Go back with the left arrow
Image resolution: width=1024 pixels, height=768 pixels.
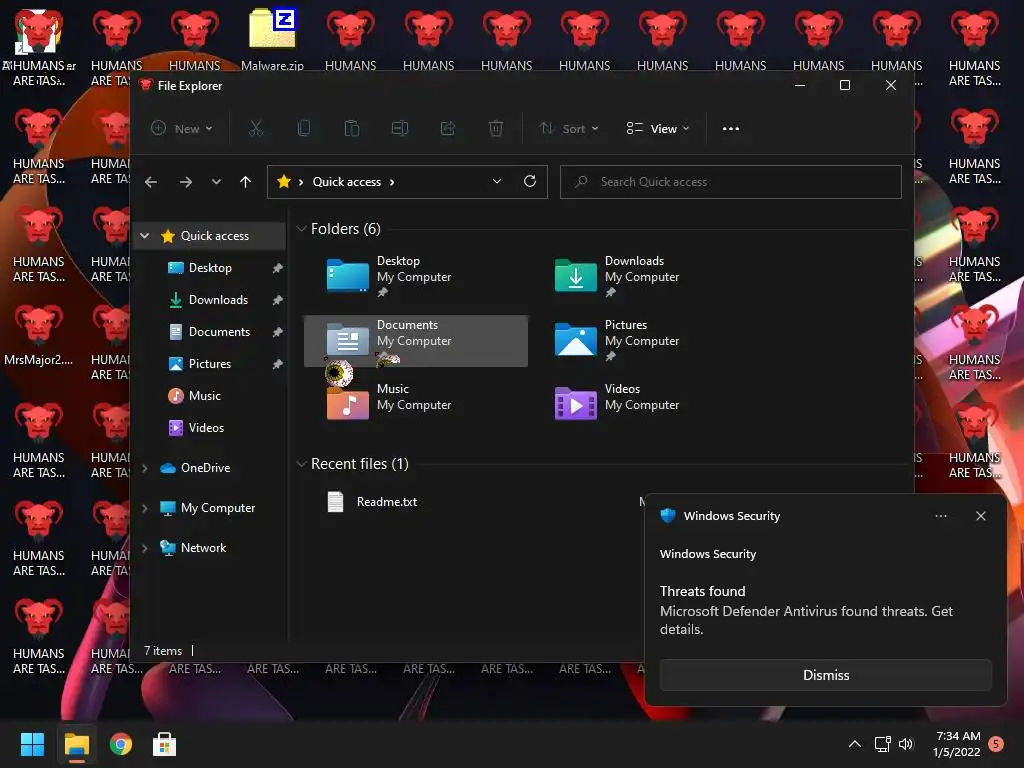[151, 182]
